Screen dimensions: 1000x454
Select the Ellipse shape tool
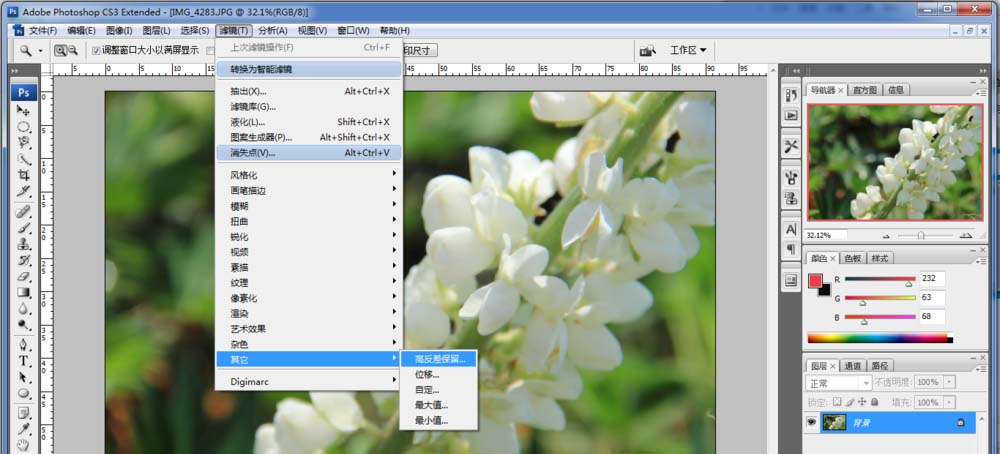click(x=24, y=393)
